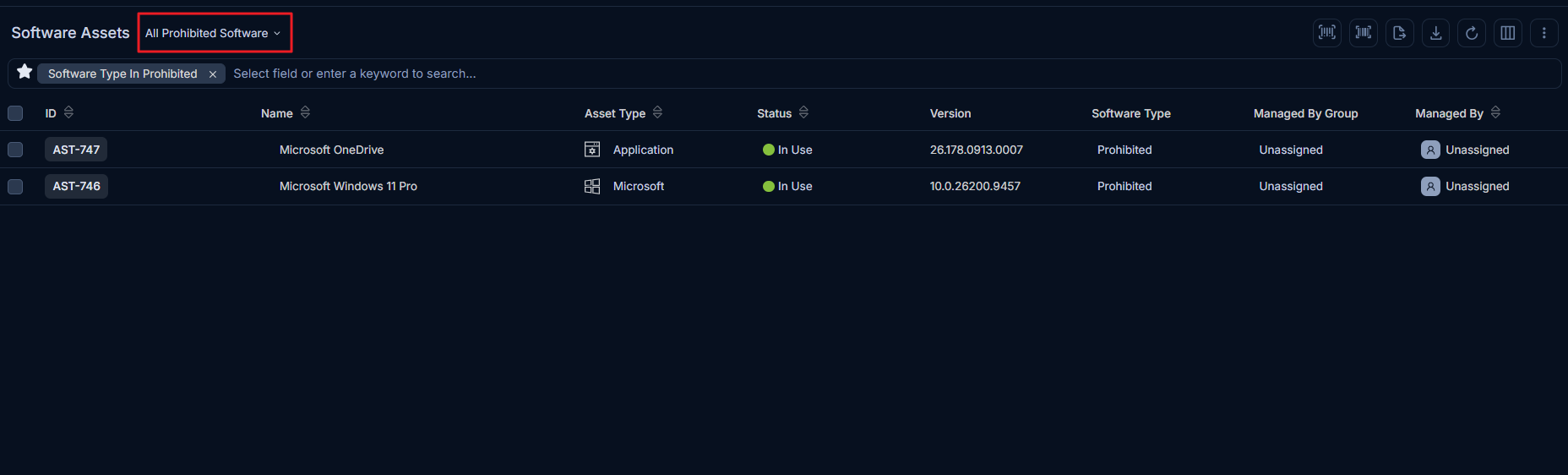Click Managed By Group Unassigned for AST-746
The width and height of the screenshot is (1568, 475).
1291,186
